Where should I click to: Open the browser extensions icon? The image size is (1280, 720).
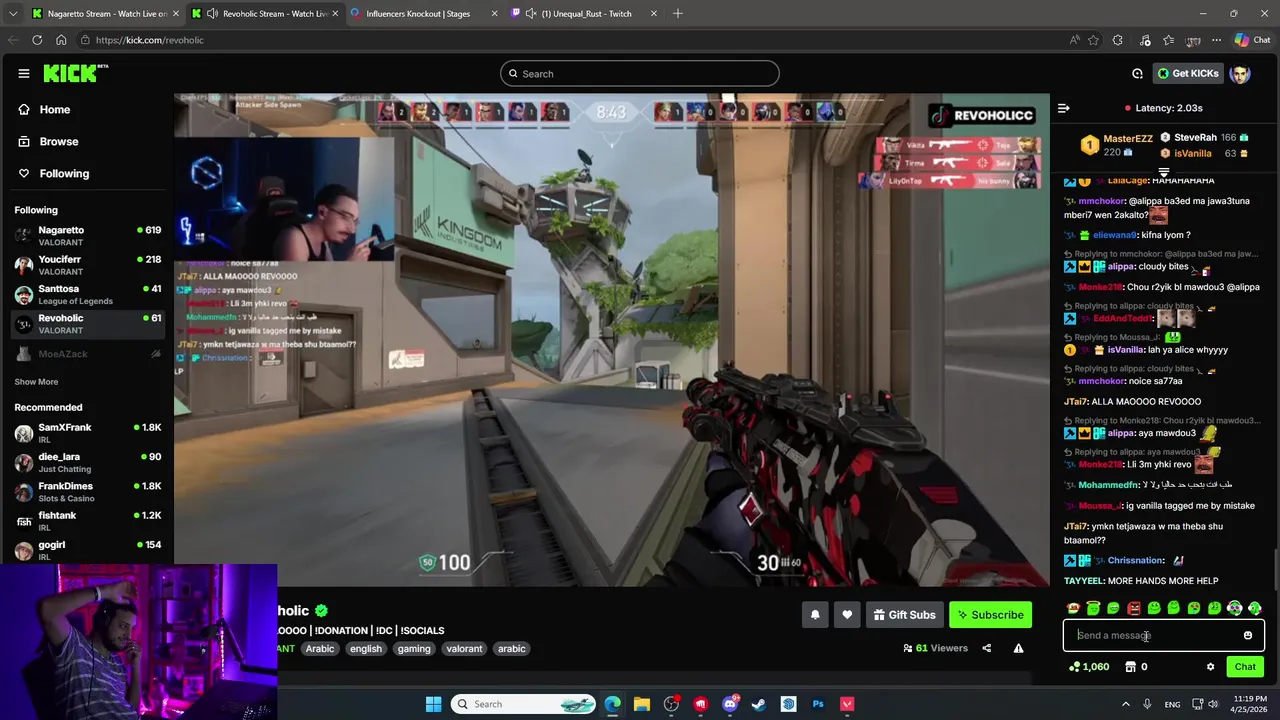point(1118,40)
